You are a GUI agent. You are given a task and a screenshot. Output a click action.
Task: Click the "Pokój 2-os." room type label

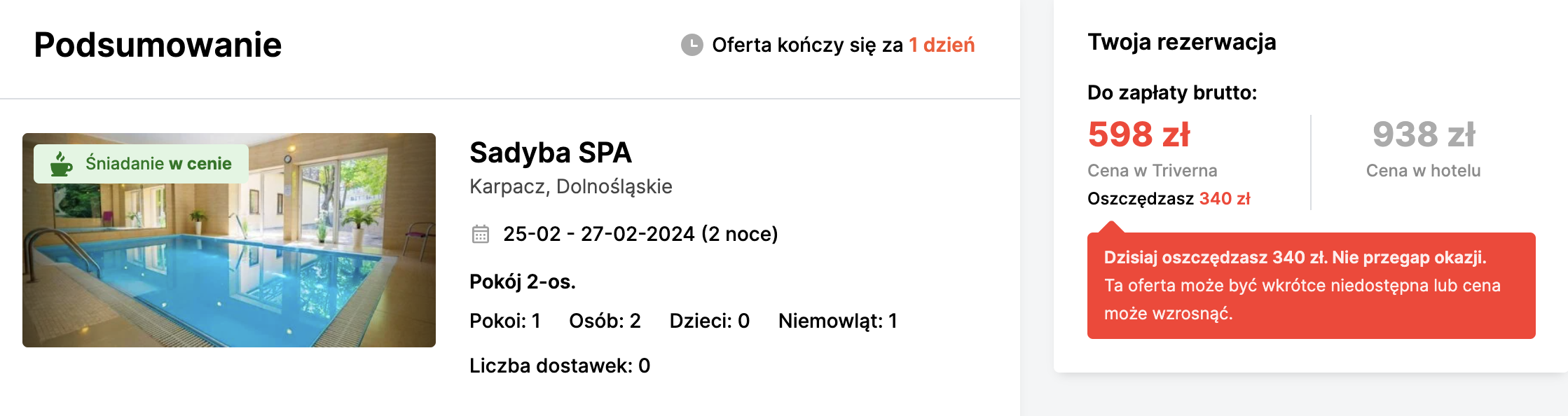pyautogui.click(x=523, y=282)
